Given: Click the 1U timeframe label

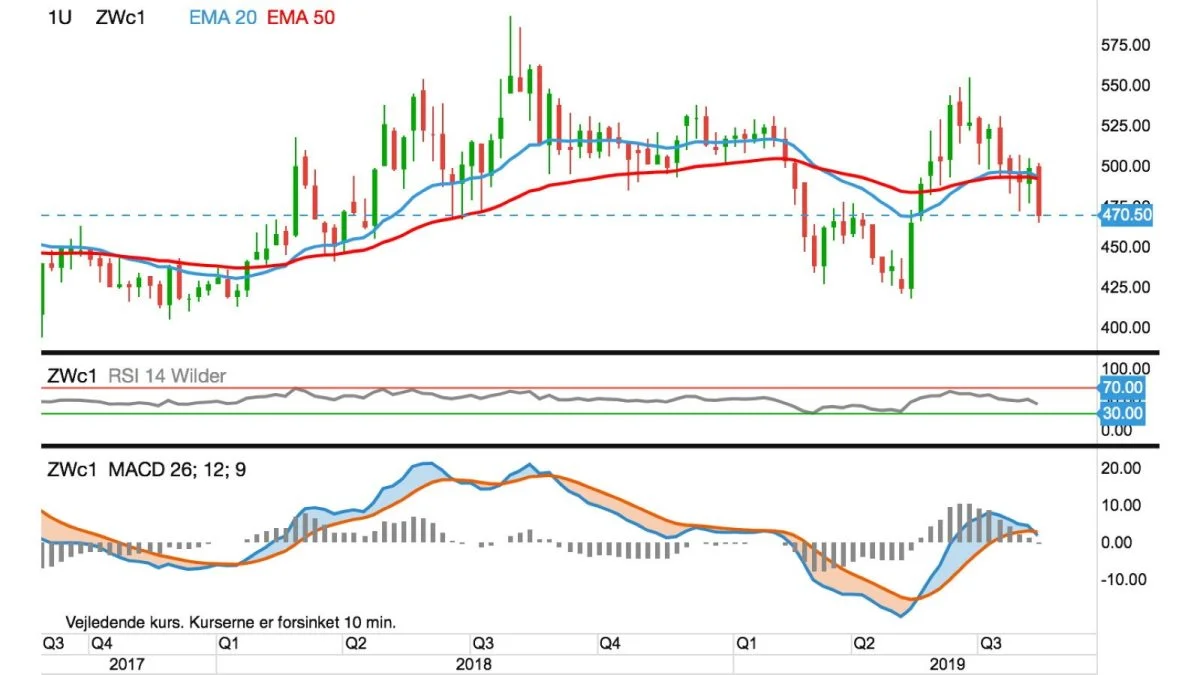Looking at the screenshot, I should click(x=58, y=17).
